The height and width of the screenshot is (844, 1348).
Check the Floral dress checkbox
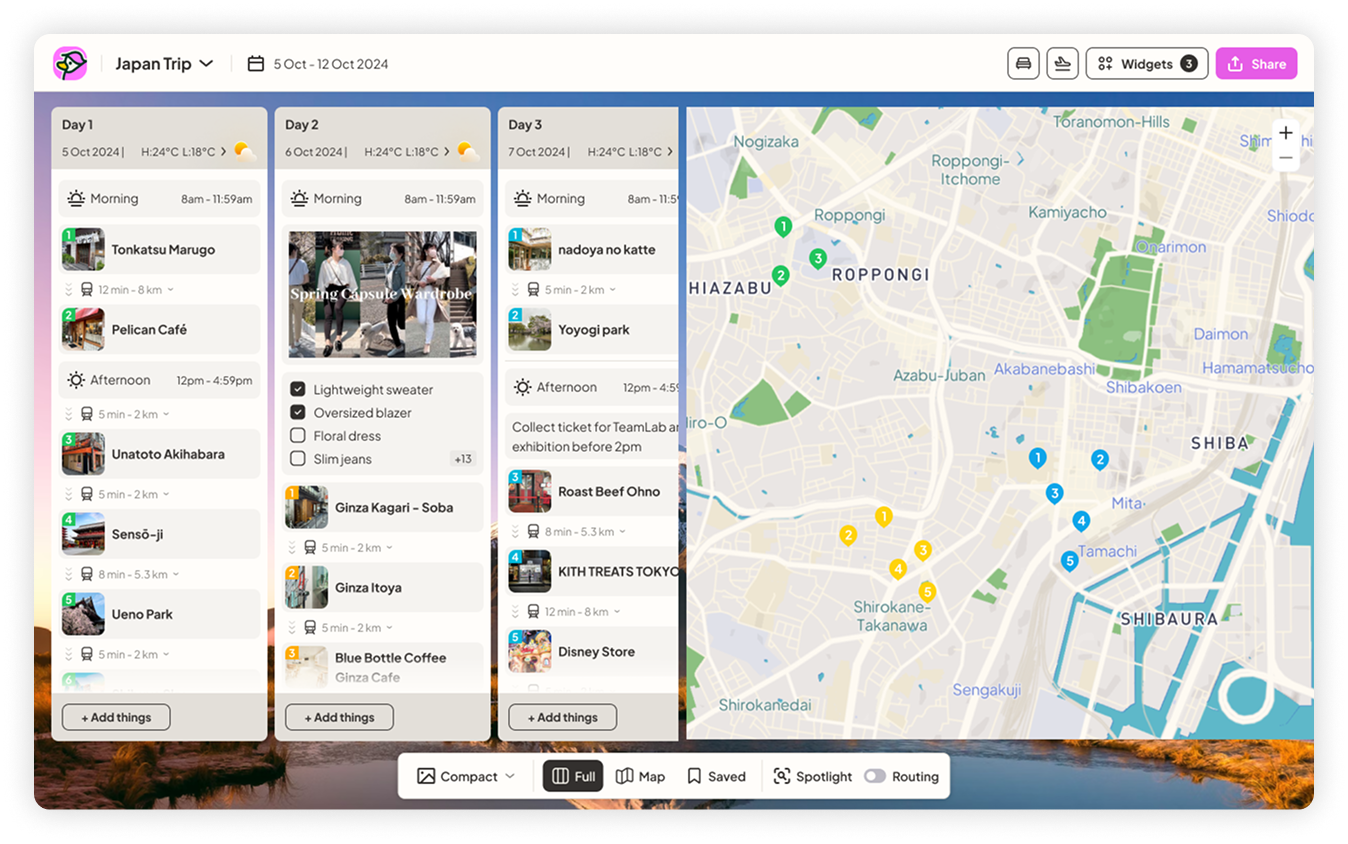tap(297, 436)
